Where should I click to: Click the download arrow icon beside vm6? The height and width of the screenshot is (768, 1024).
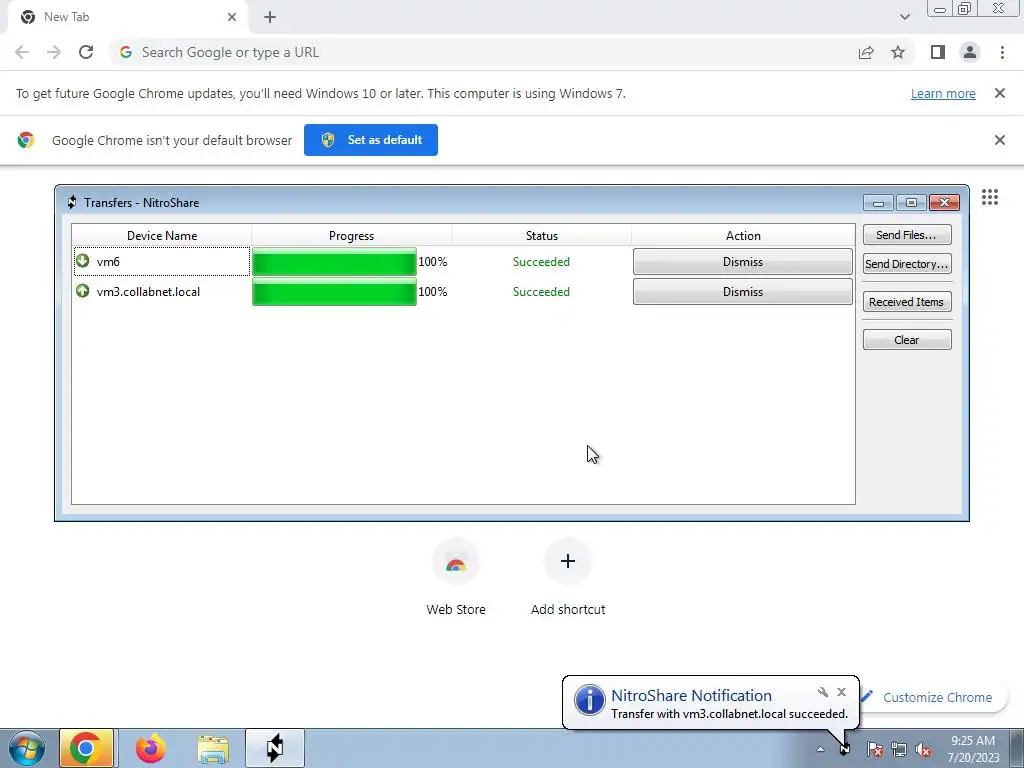coord(82,261)
